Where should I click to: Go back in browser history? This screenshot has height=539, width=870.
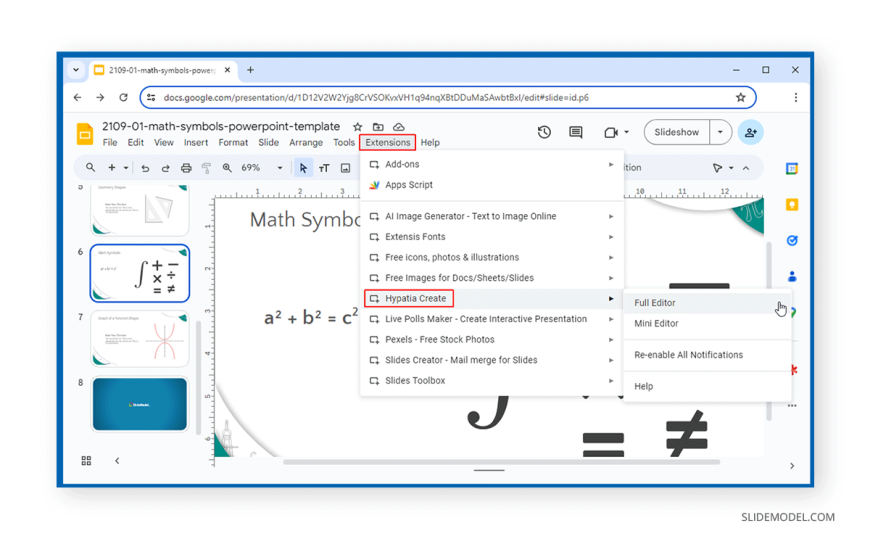click(x=77, y=98)
